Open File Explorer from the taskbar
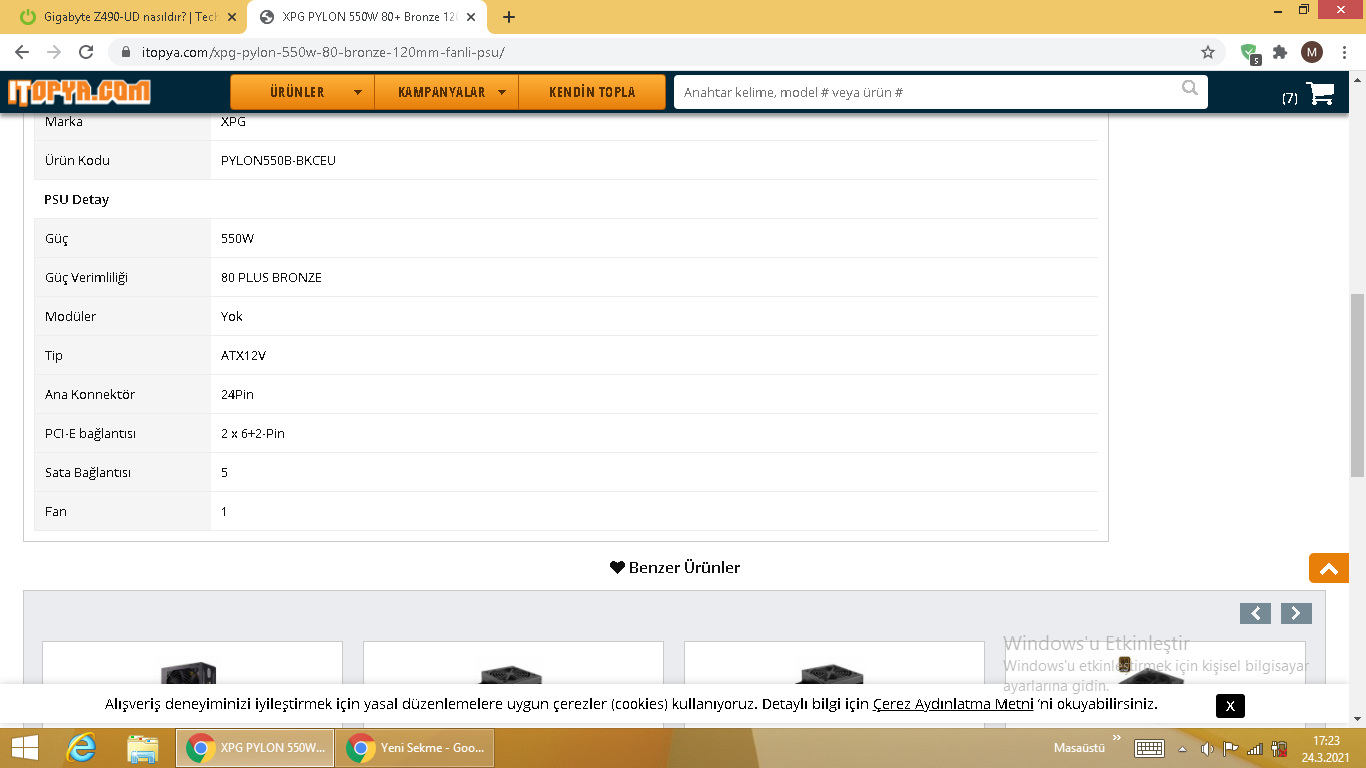1366x768 pixels. tap(143, 747)
